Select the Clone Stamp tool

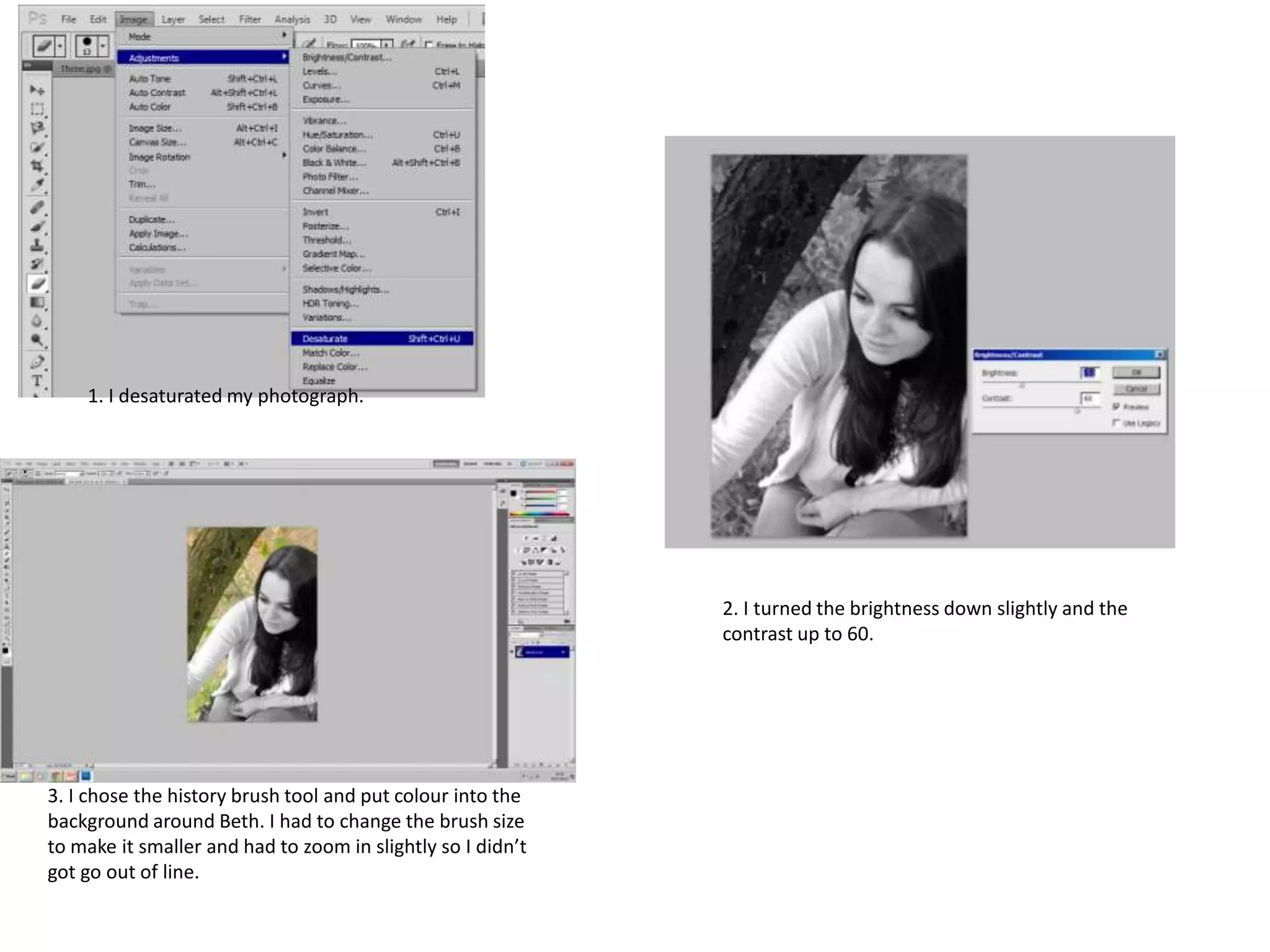(37, 245)
